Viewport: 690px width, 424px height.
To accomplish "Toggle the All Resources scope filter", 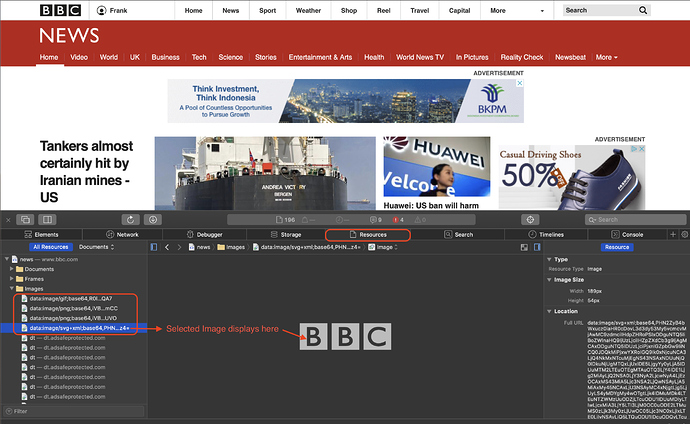I will coord(50,246).
